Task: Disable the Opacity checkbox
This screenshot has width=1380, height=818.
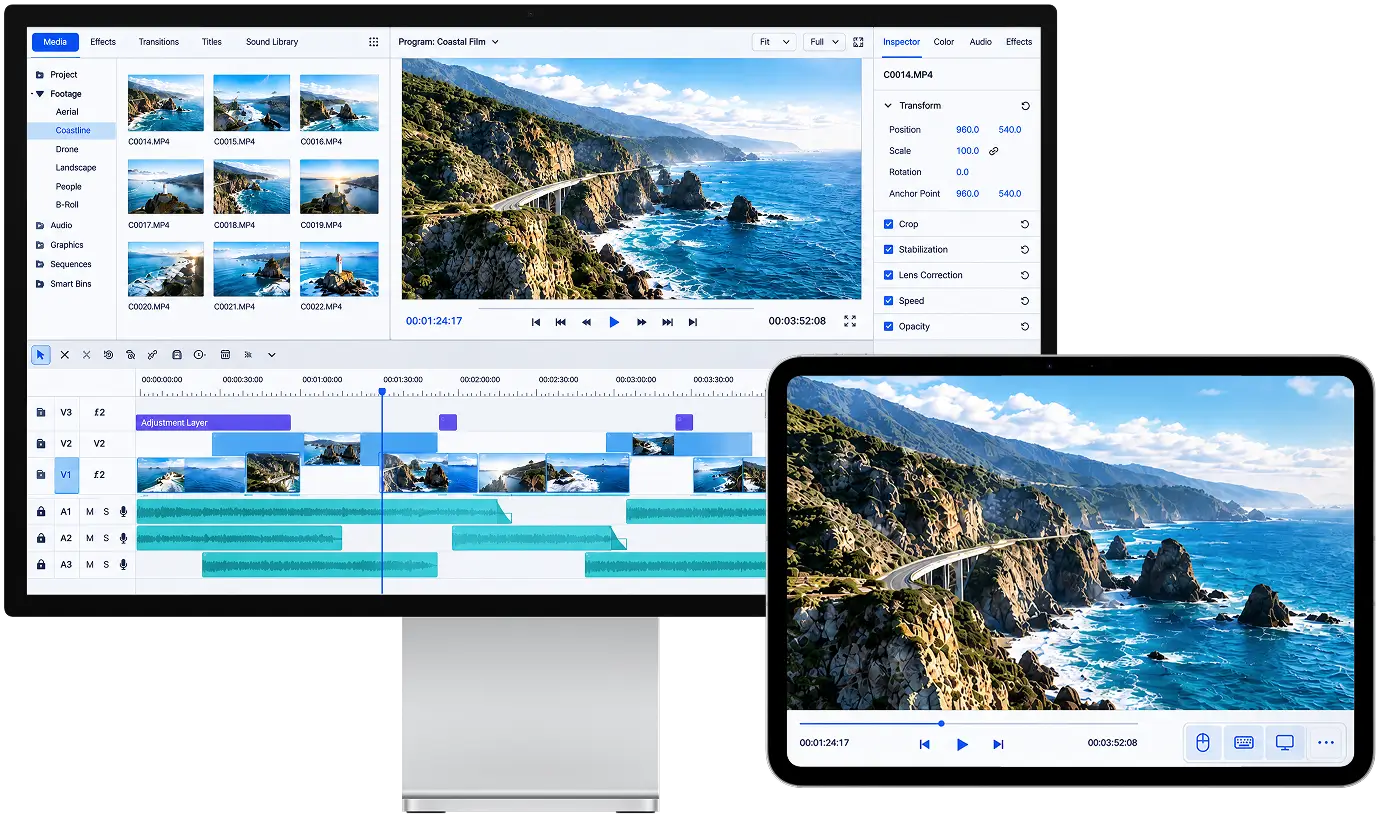Action: pyautogui.click(x=889, y=327)
